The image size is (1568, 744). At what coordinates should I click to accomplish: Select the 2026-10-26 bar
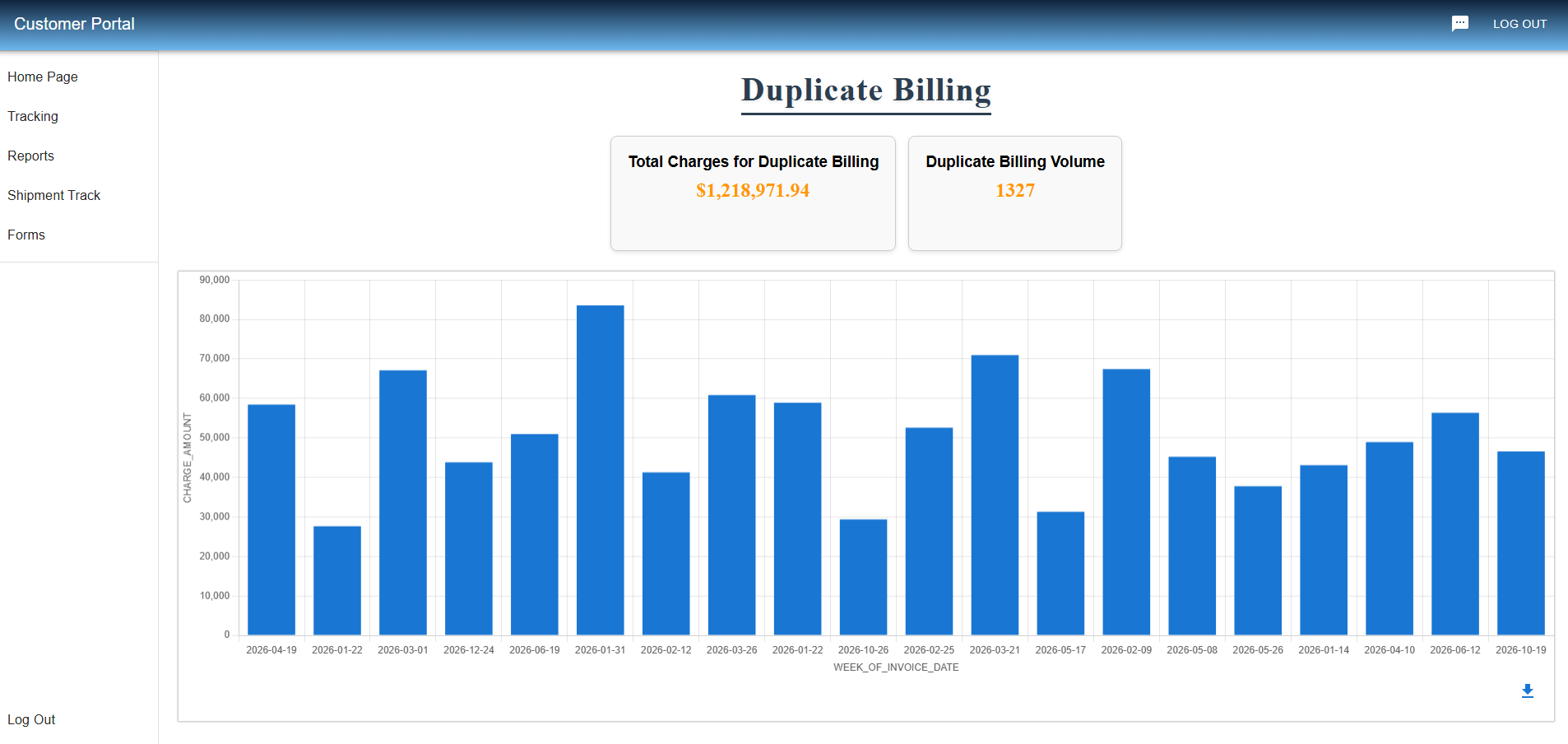(863, 577)
